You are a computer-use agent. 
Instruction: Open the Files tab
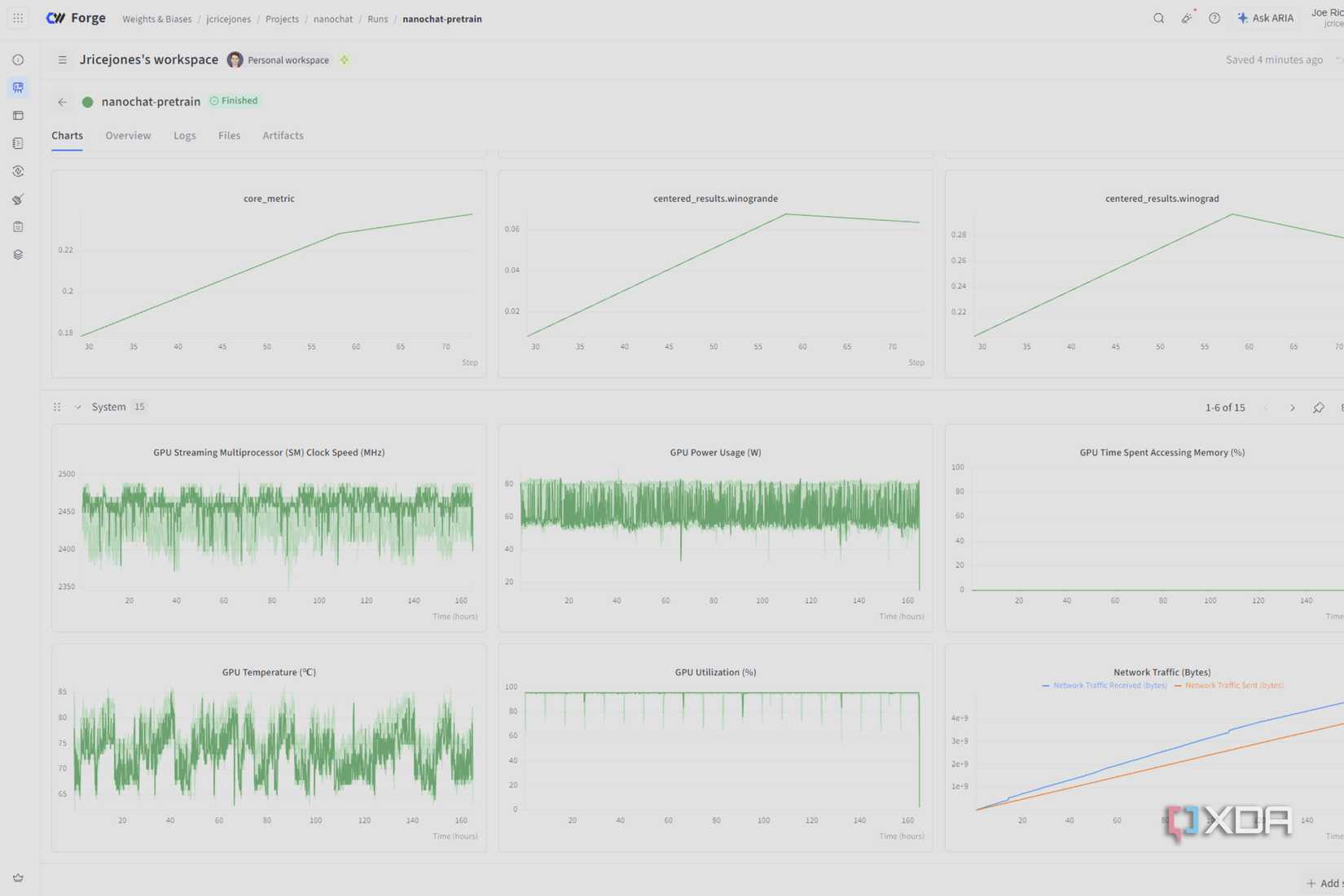pyautogui.click(x=229, y=135)
